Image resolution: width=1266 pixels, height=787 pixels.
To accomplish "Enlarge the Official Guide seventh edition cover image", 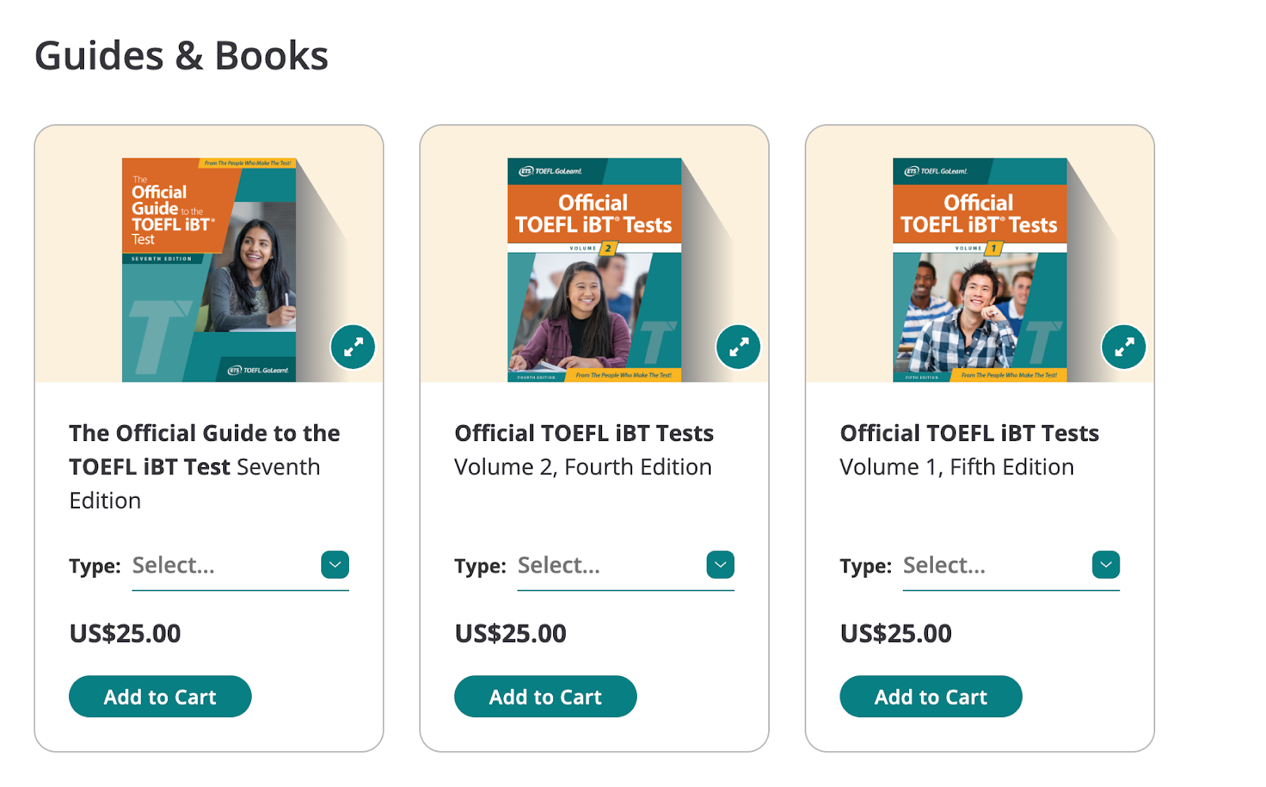I will click(x=353, y=347).
